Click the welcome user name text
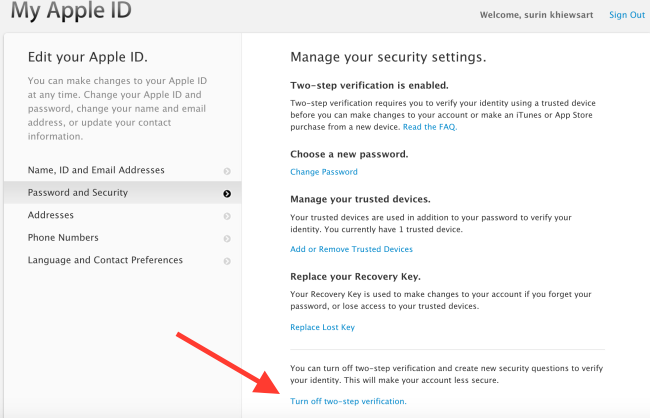The width and height of the screenshot is (650, 418). pos(536,15)
